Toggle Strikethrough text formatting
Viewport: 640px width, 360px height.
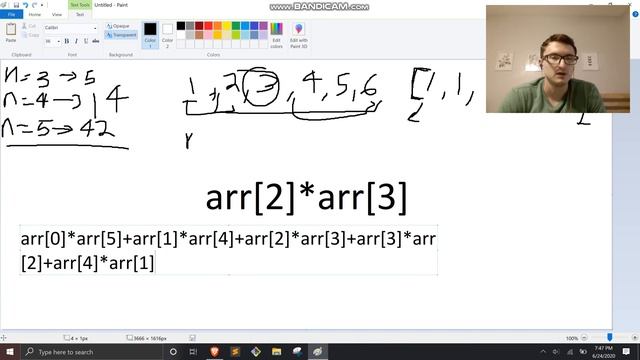[96, 41]
